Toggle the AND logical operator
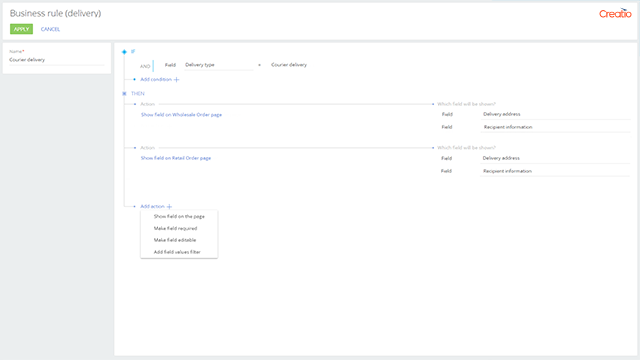The height and width of the screenshot is (360, 640). point(145,66)
